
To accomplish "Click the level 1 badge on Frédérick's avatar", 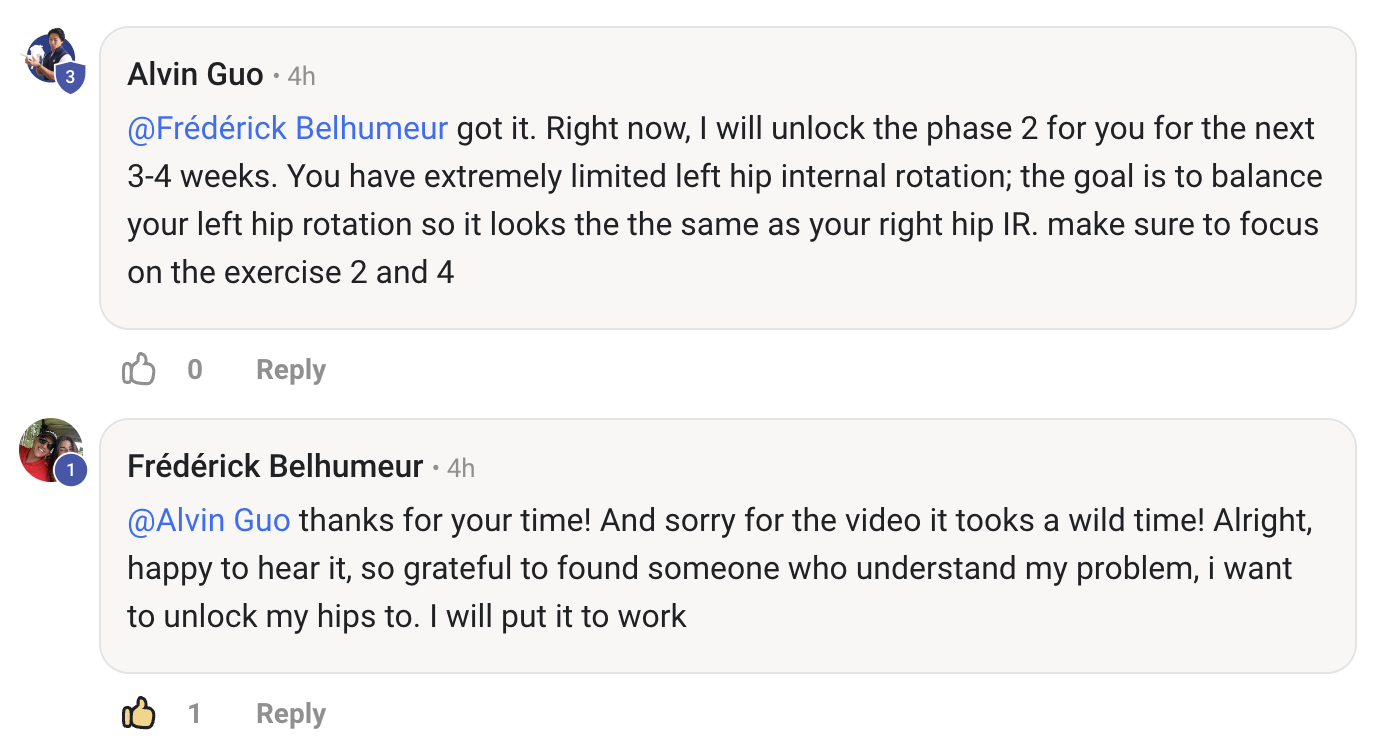I will [x=70, y=469].
